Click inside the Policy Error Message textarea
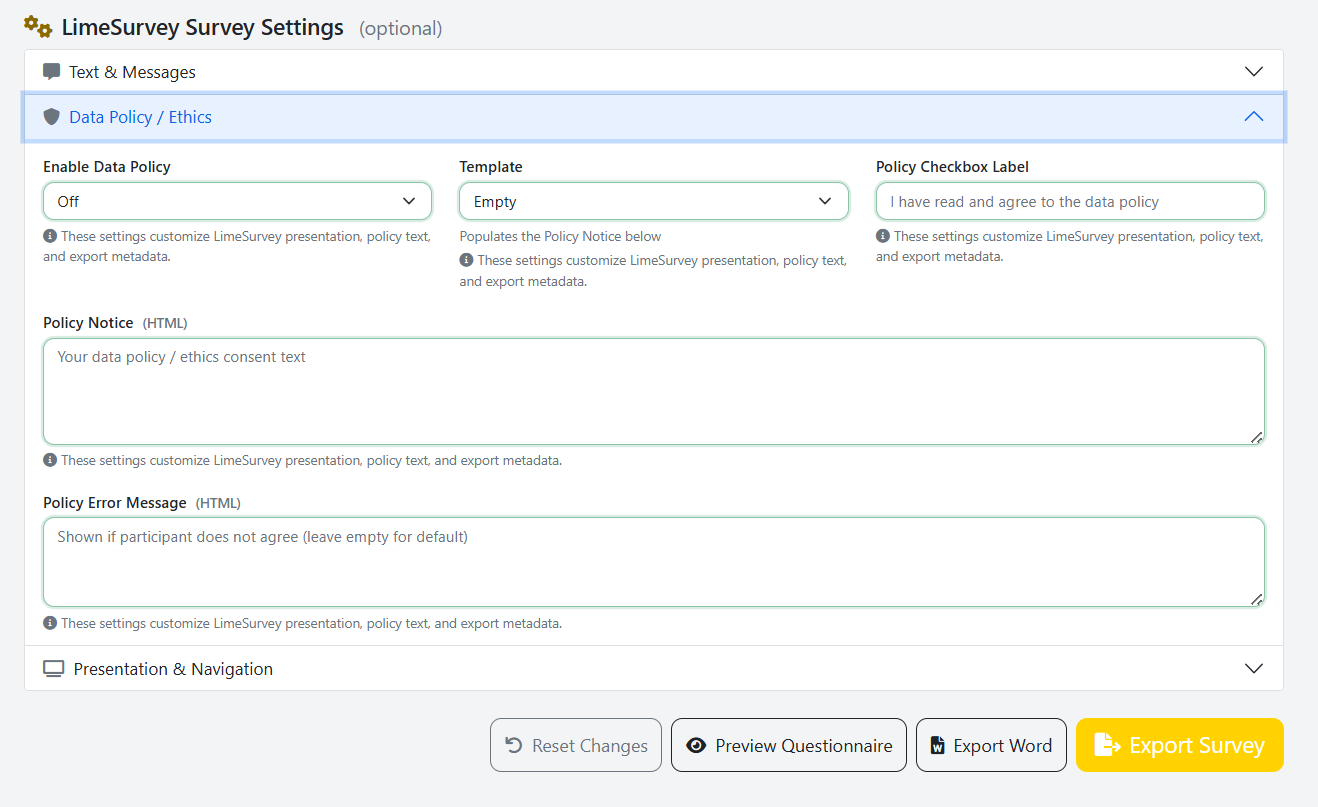Screen dimensions: 1318x807 (654, 562)
